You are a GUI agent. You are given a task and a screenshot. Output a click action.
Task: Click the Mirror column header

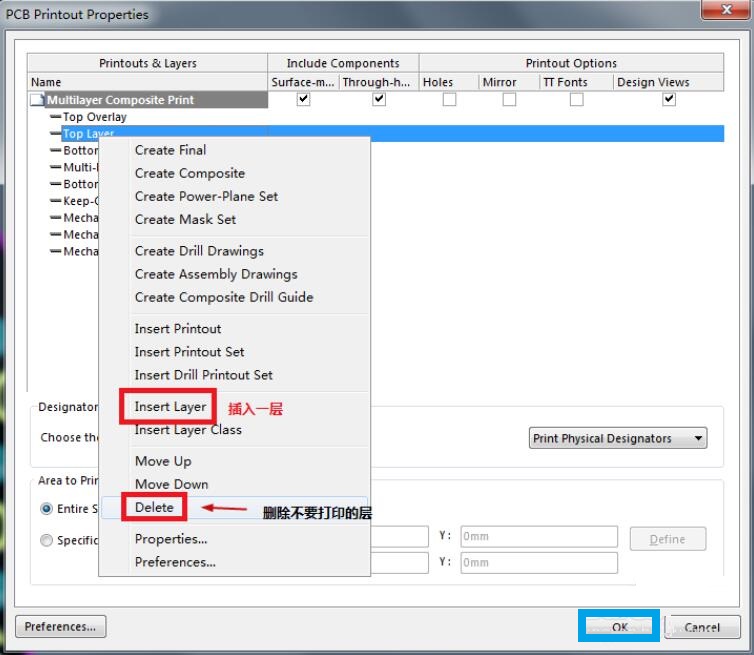coord(509,82)
